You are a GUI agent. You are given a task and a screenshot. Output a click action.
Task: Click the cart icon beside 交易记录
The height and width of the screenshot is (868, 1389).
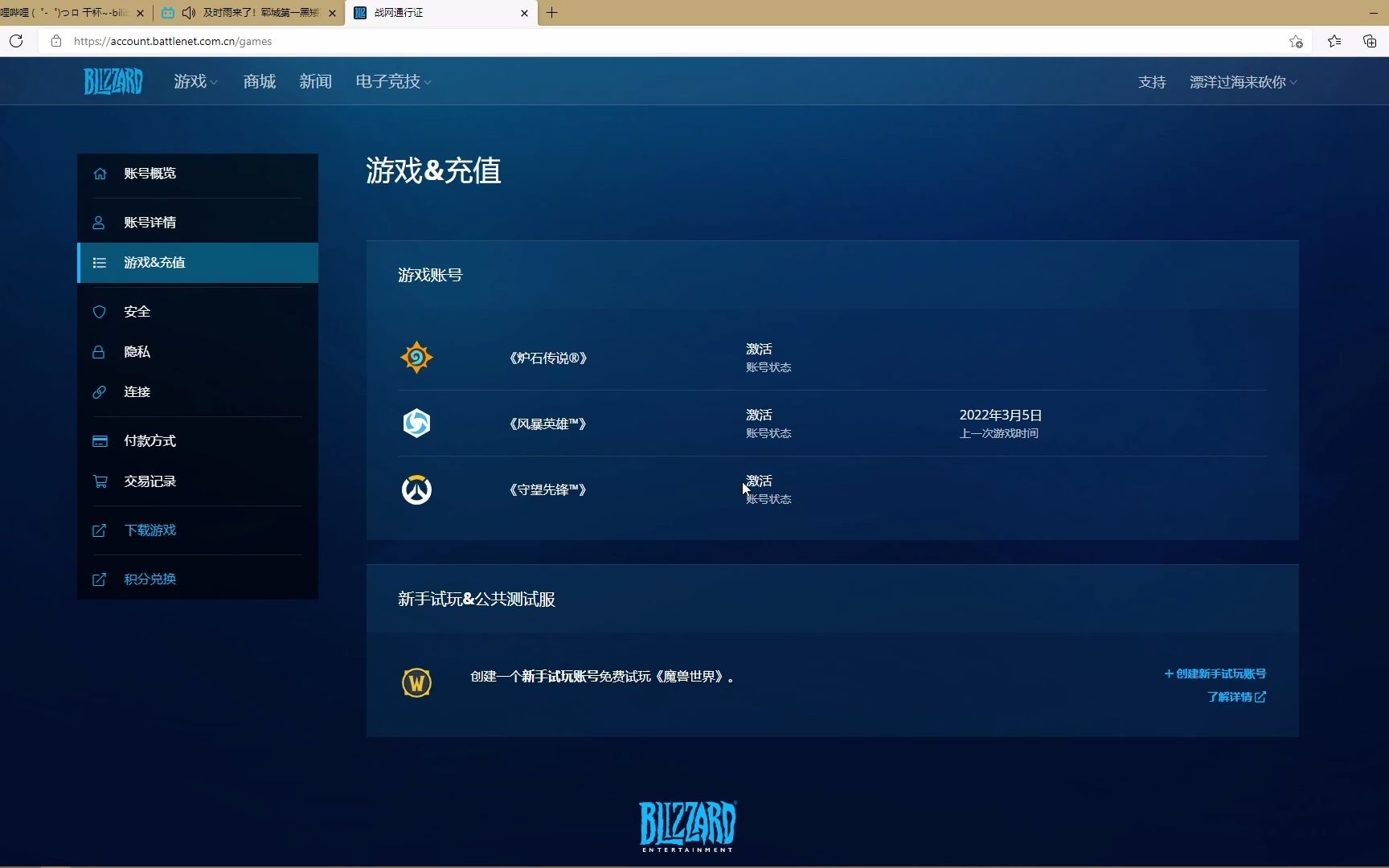tap(100, 481)
